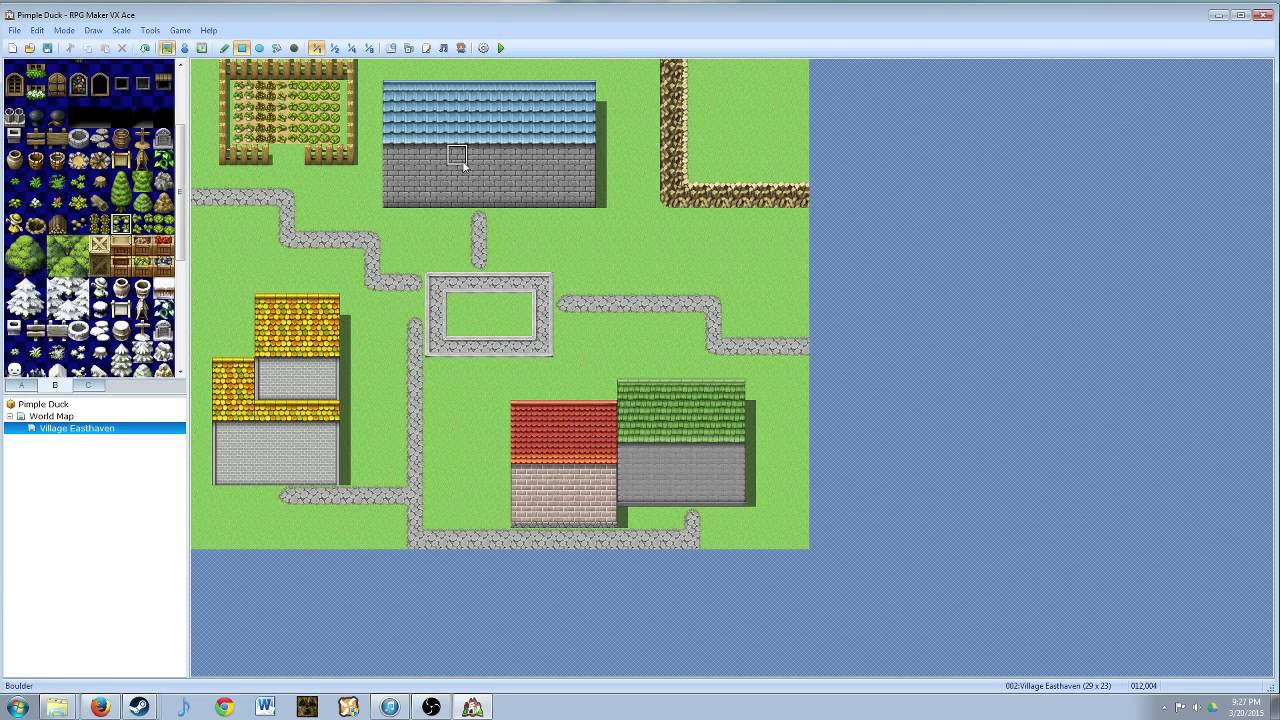
Task: Pick the wooden crate tile in palette
Action: point(100,244)
